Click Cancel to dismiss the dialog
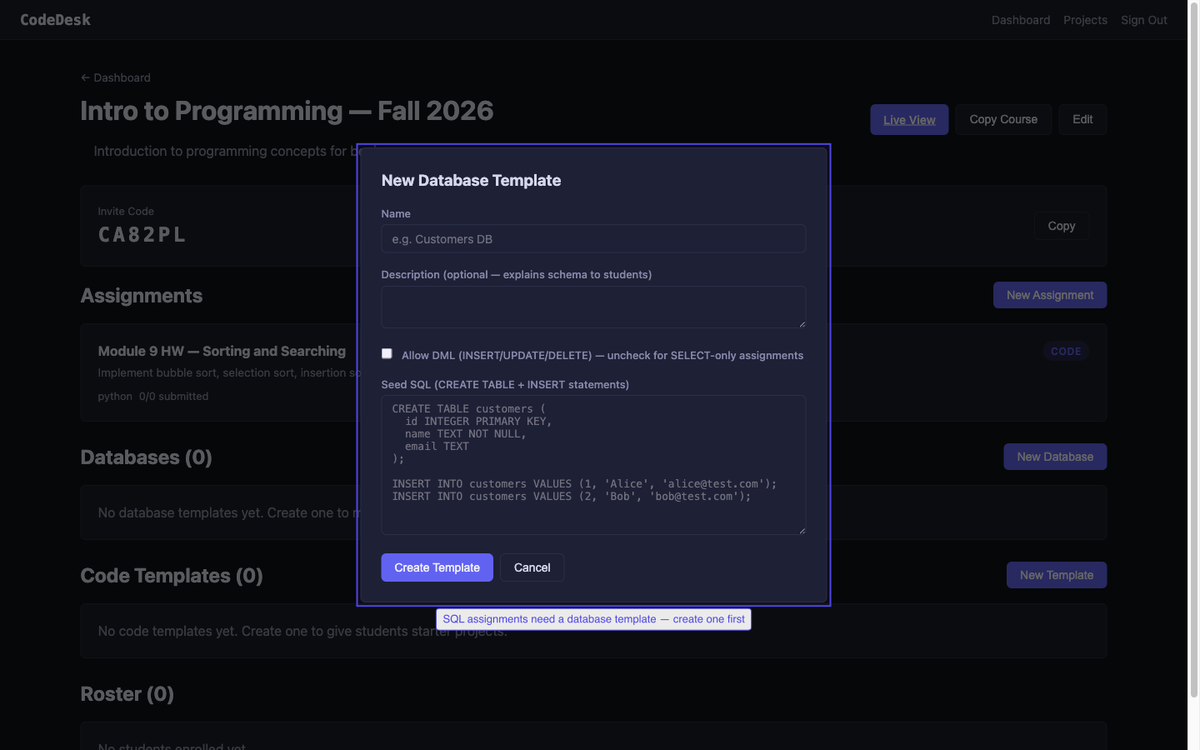The width and height of the screenshot is (1200, 750). (x=532, y=567)
